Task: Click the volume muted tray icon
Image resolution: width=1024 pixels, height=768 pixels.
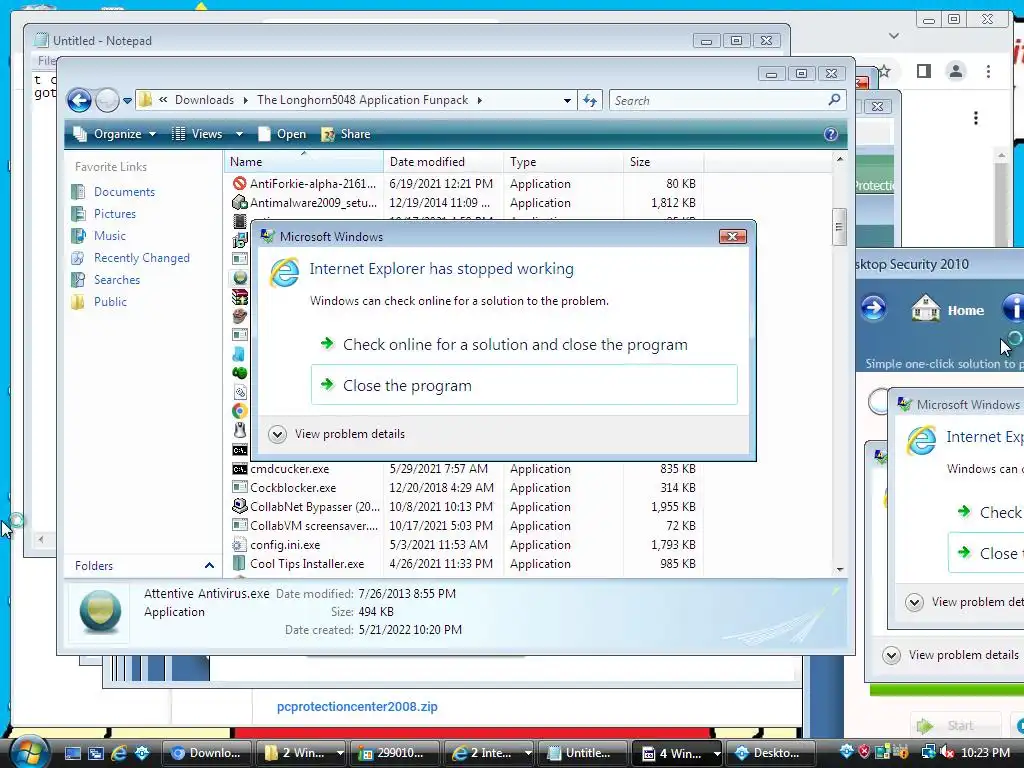Action: (x=946, y=752)
